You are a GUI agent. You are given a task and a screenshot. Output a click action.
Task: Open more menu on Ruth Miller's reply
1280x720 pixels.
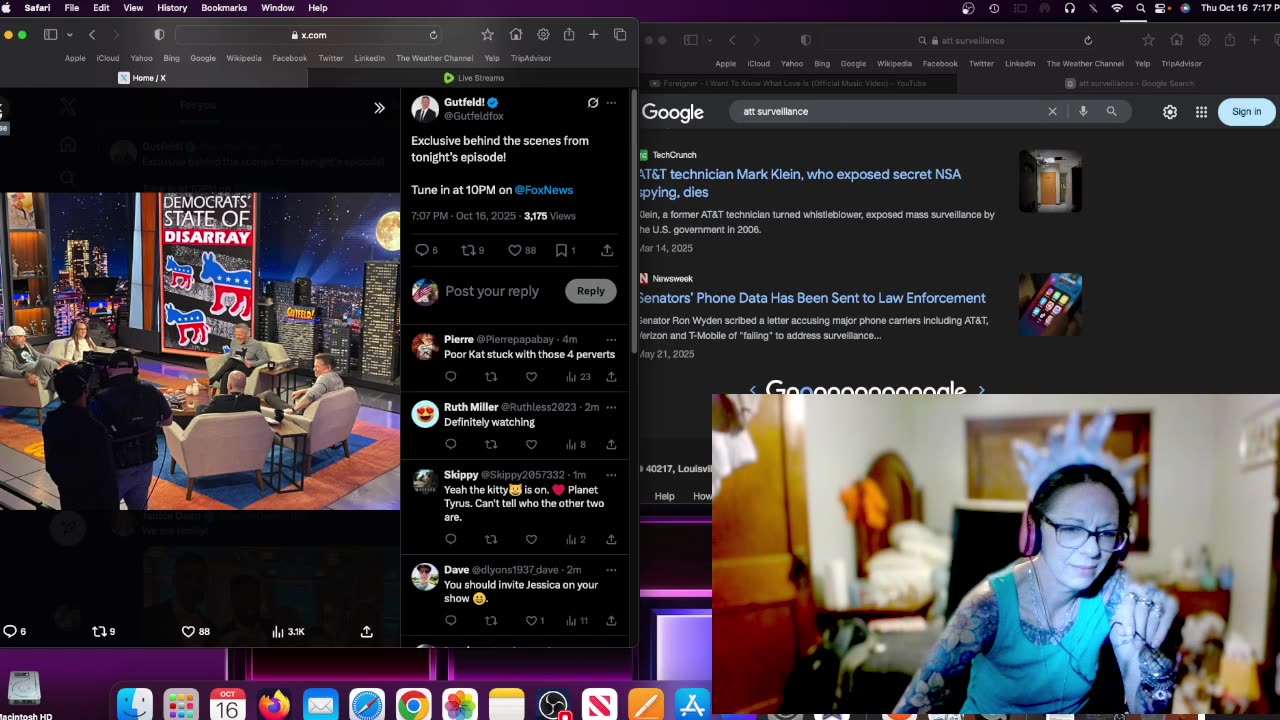tap(611, 407)
